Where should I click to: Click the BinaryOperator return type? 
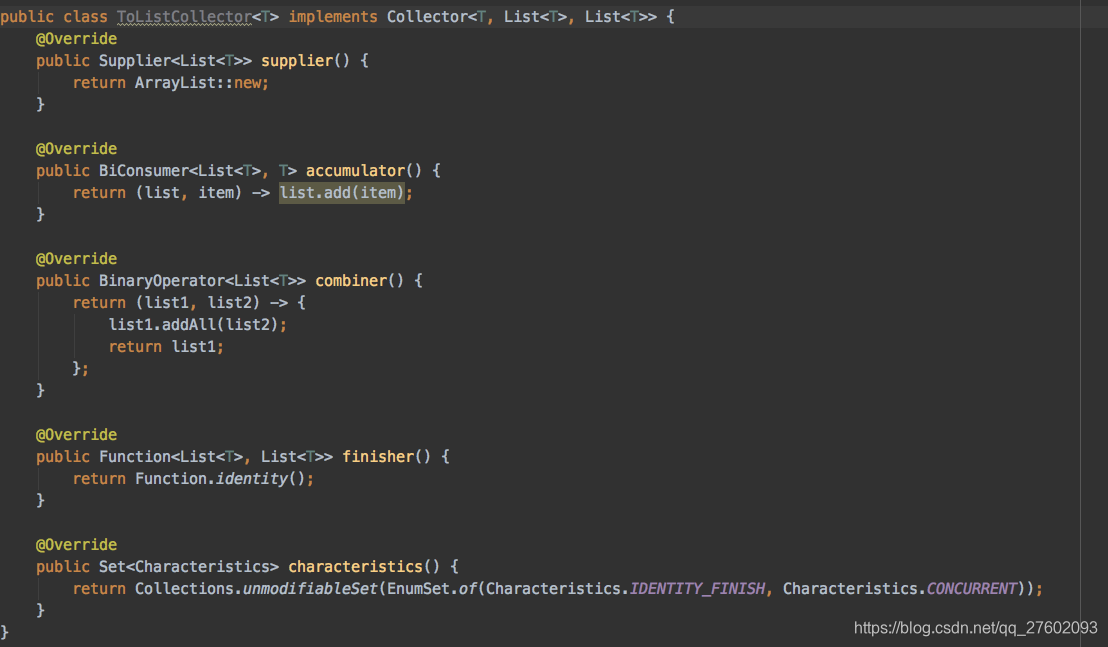[x=202, y=280]
